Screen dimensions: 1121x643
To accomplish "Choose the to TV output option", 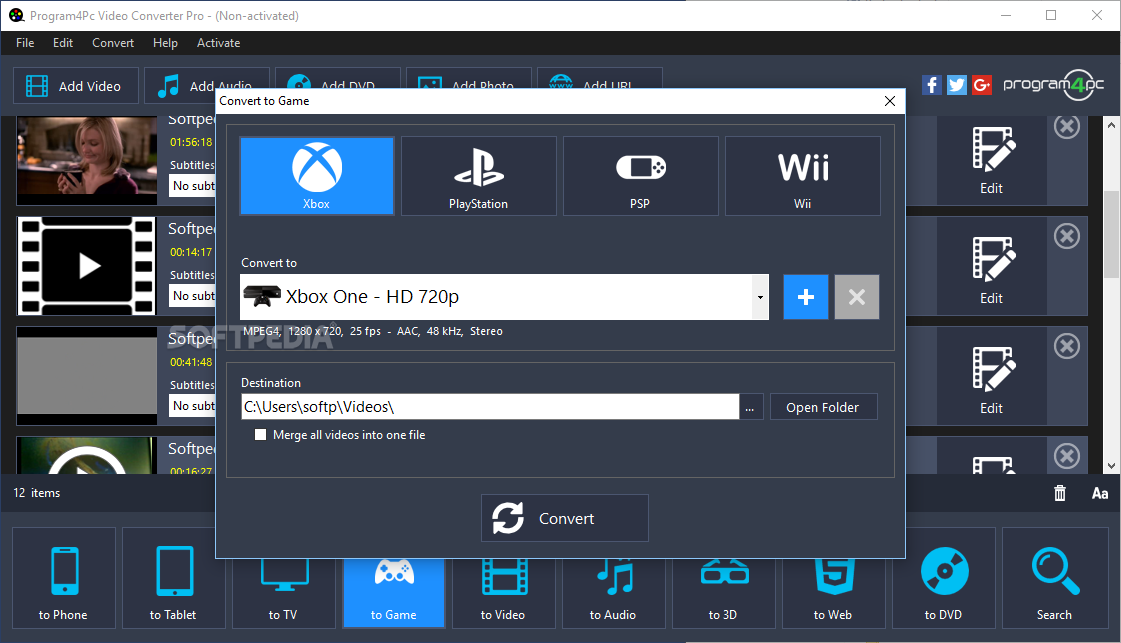I will click(x=284, y=594).
